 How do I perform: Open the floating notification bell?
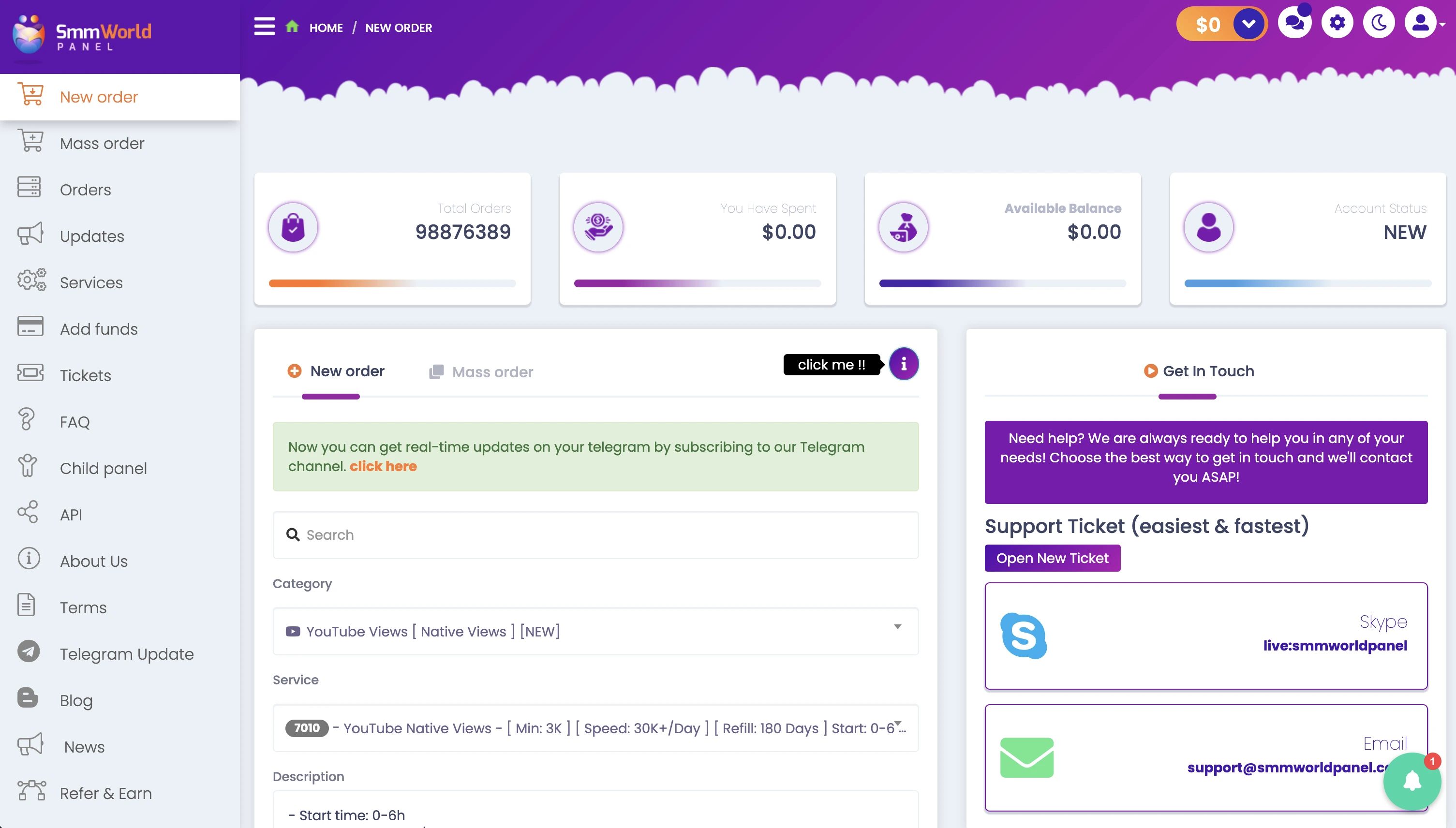(x=1413, y=782)
